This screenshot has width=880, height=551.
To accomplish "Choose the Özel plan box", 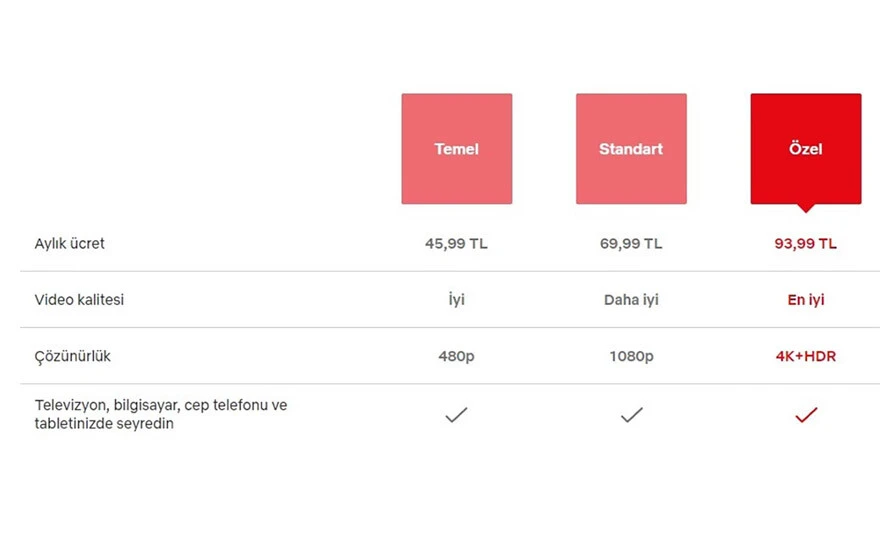I will click(805, 149).
